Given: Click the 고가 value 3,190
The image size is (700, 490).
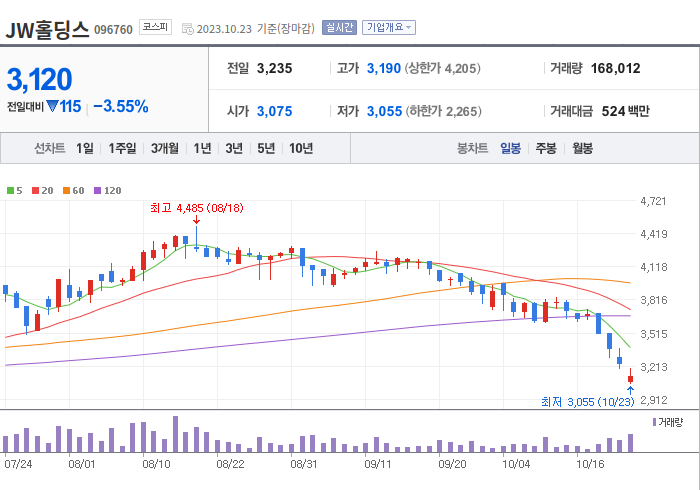Looking at the screenshot, I should point(384,68).
